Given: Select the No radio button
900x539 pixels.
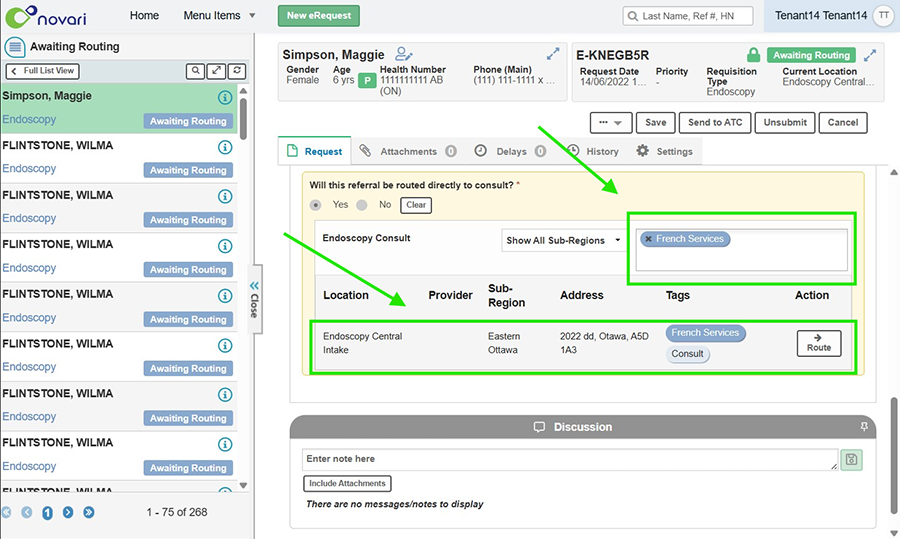Looking at the screenshot, I should (x=362, y=205).
